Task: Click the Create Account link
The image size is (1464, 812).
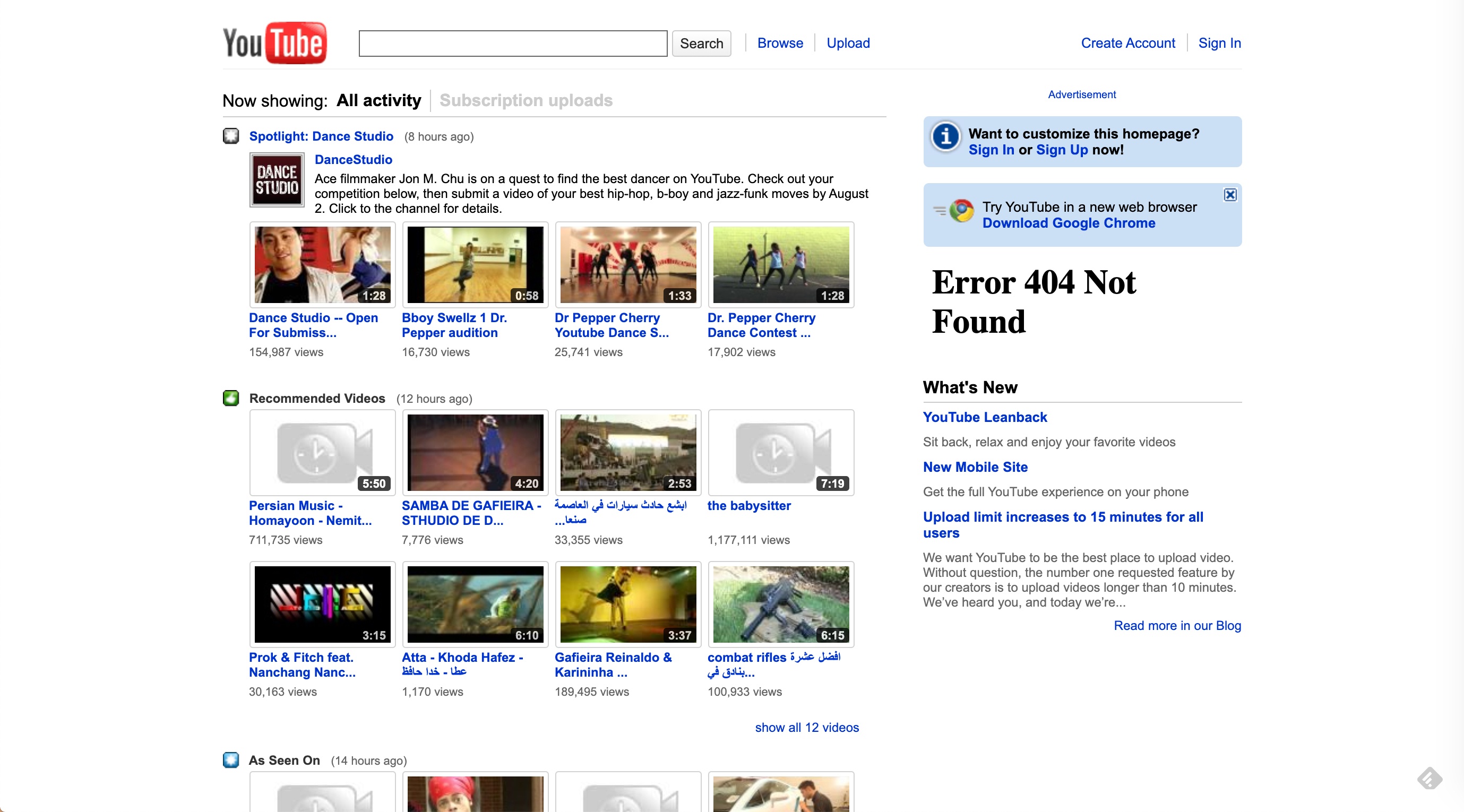Action: (x=1127, y=43)
